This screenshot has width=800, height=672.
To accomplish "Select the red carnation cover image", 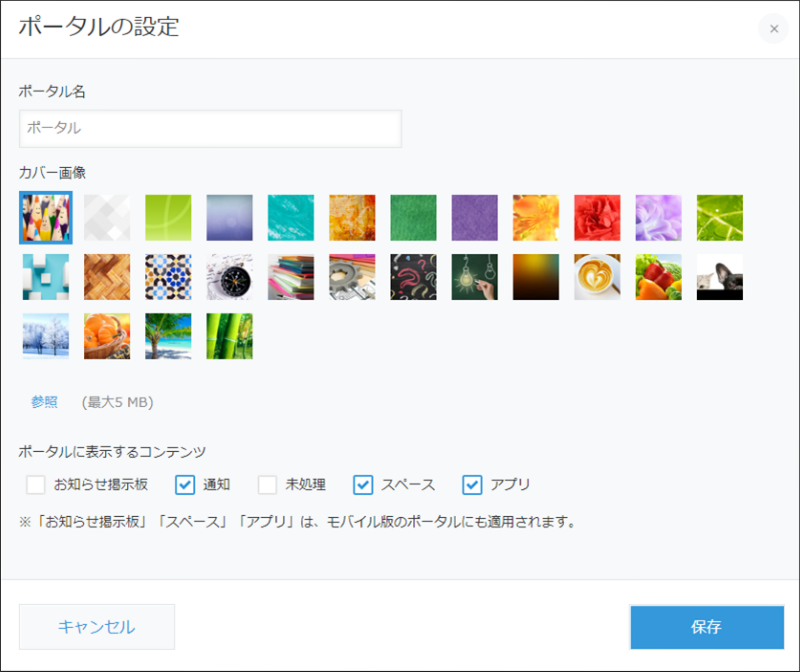I will coord(597,218).
